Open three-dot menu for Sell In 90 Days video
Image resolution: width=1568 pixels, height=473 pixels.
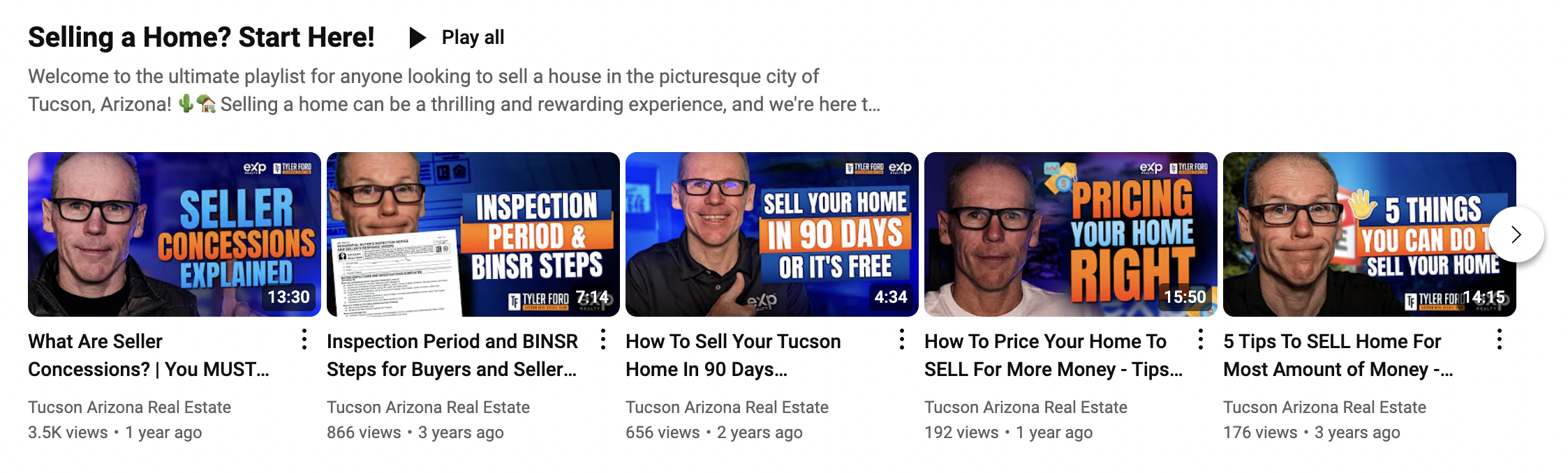pyautogui.click(x=902, y=340)
